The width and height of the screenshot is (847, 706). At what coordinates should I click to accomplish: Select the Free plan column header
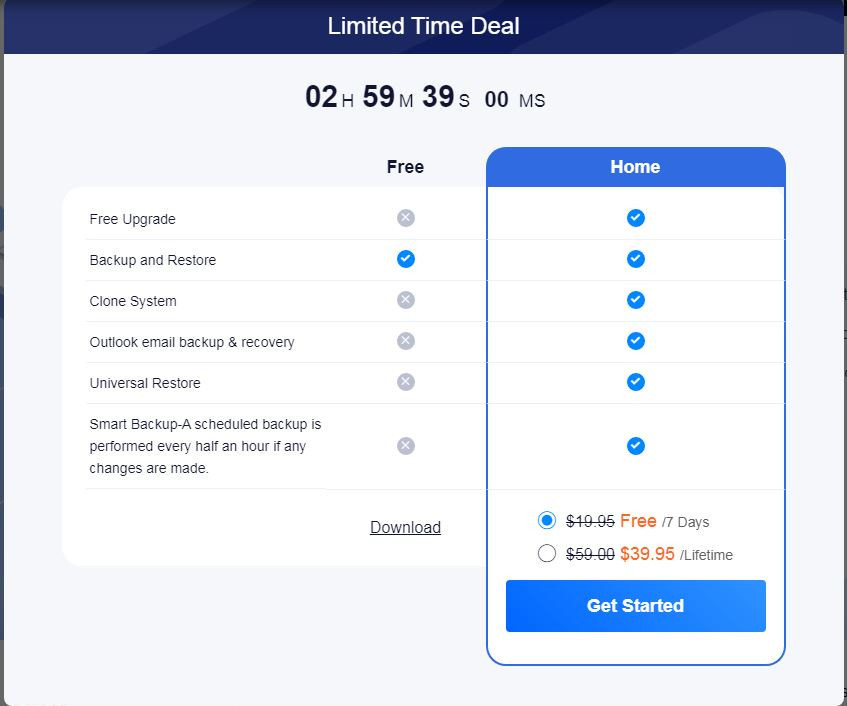[405, 167]
